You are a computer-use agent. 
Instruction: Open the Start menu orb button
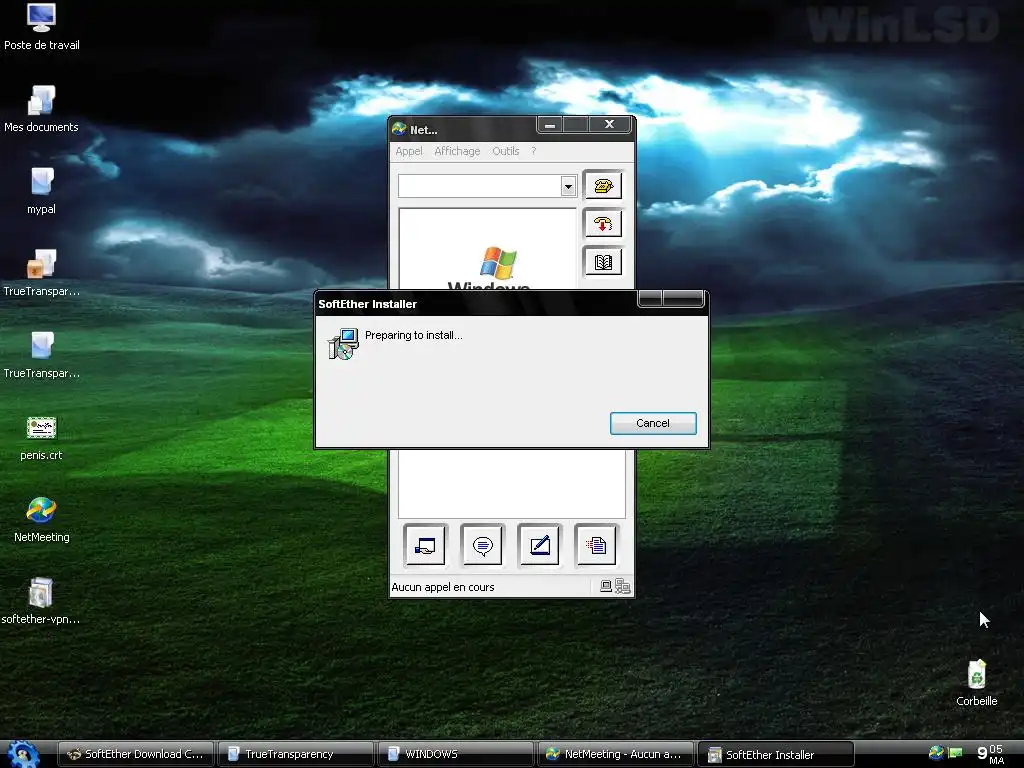[x=23, y=754]
